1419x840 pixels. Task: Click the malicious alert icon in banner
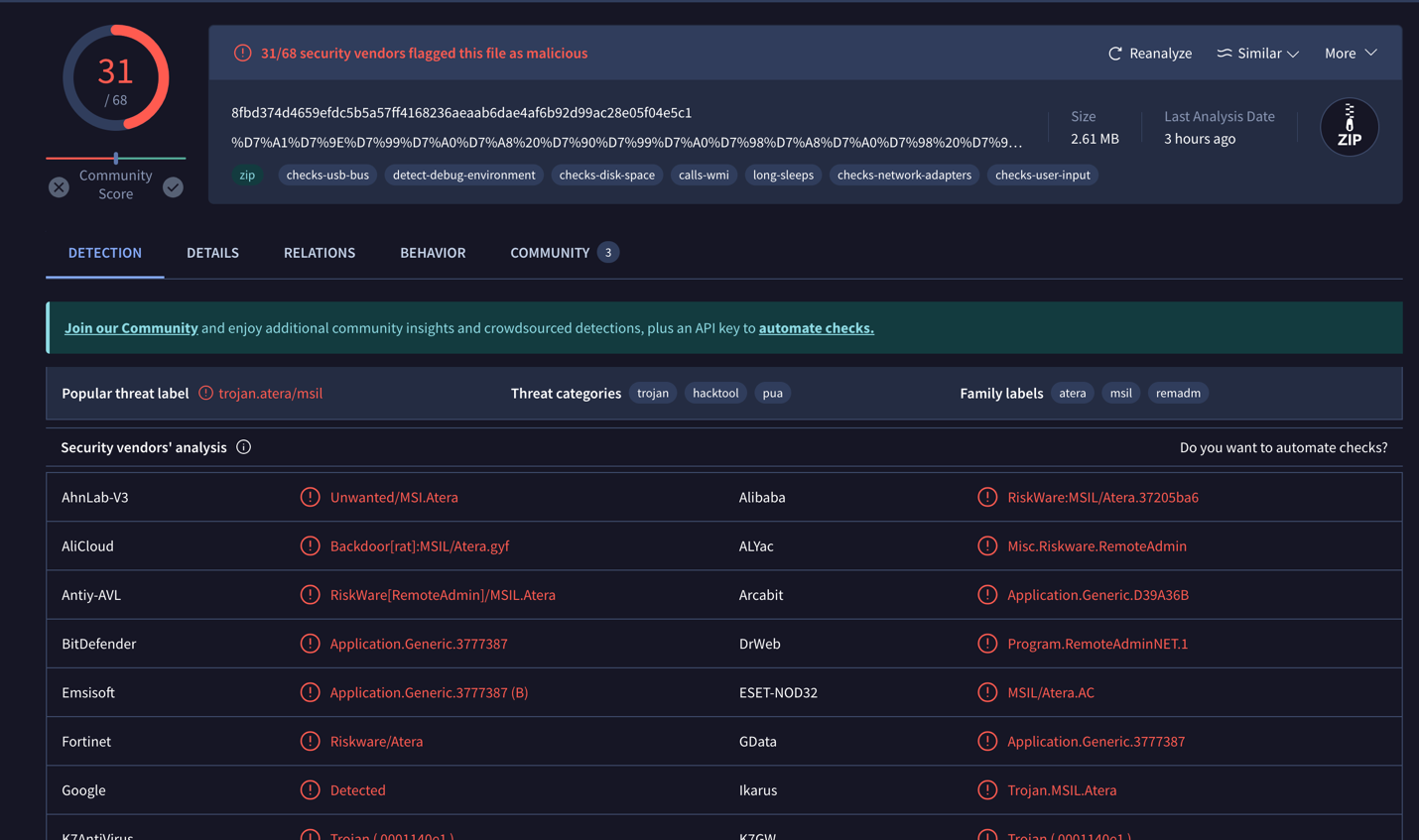242,53
